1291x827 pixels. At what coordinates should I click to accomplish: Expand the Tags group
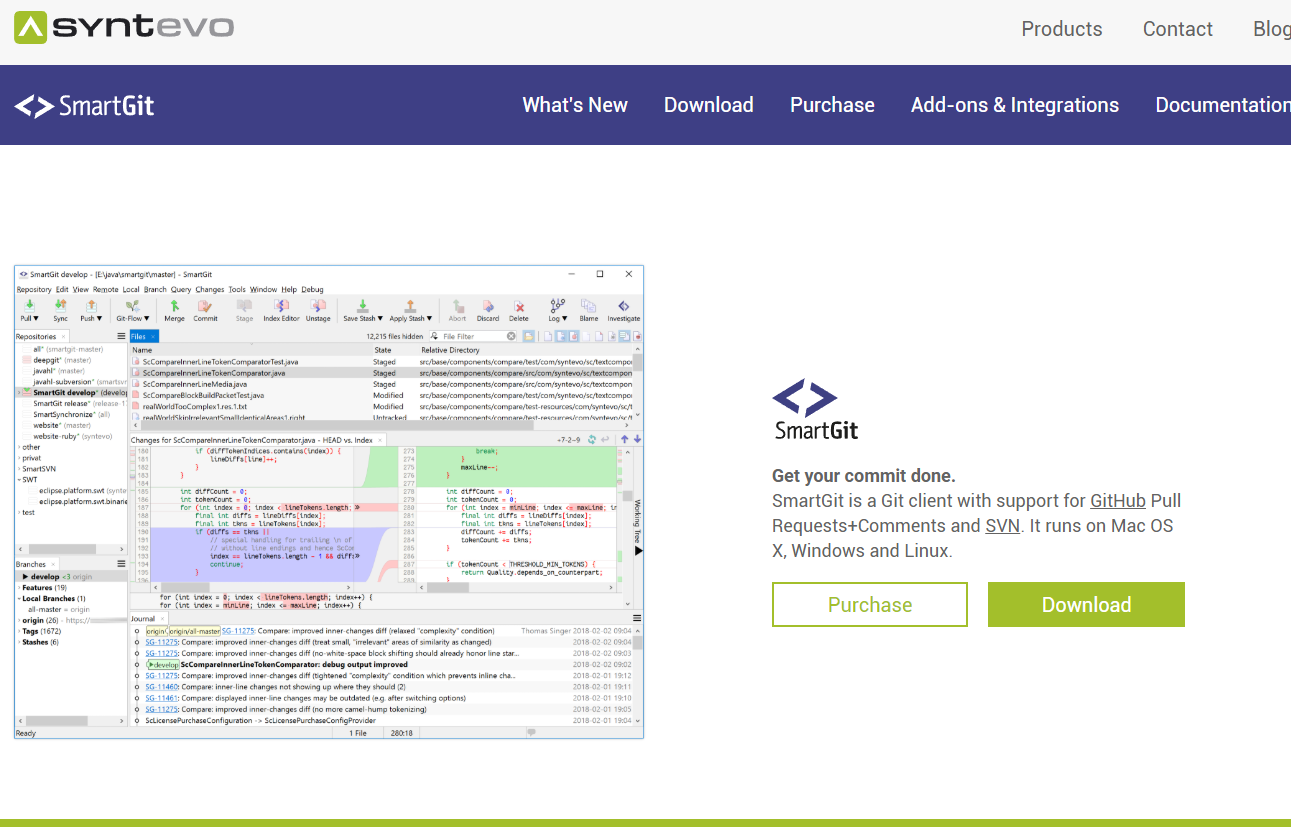(x=18, y=631)
